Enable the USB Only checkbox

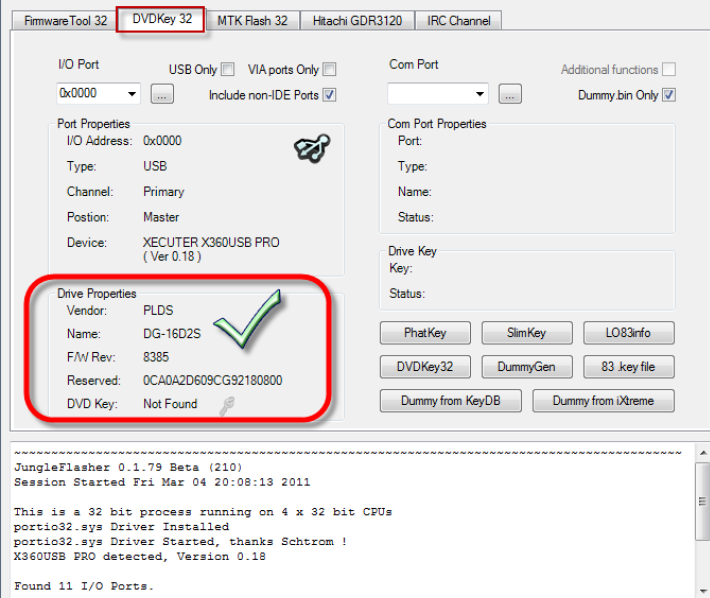coord(228,69)
